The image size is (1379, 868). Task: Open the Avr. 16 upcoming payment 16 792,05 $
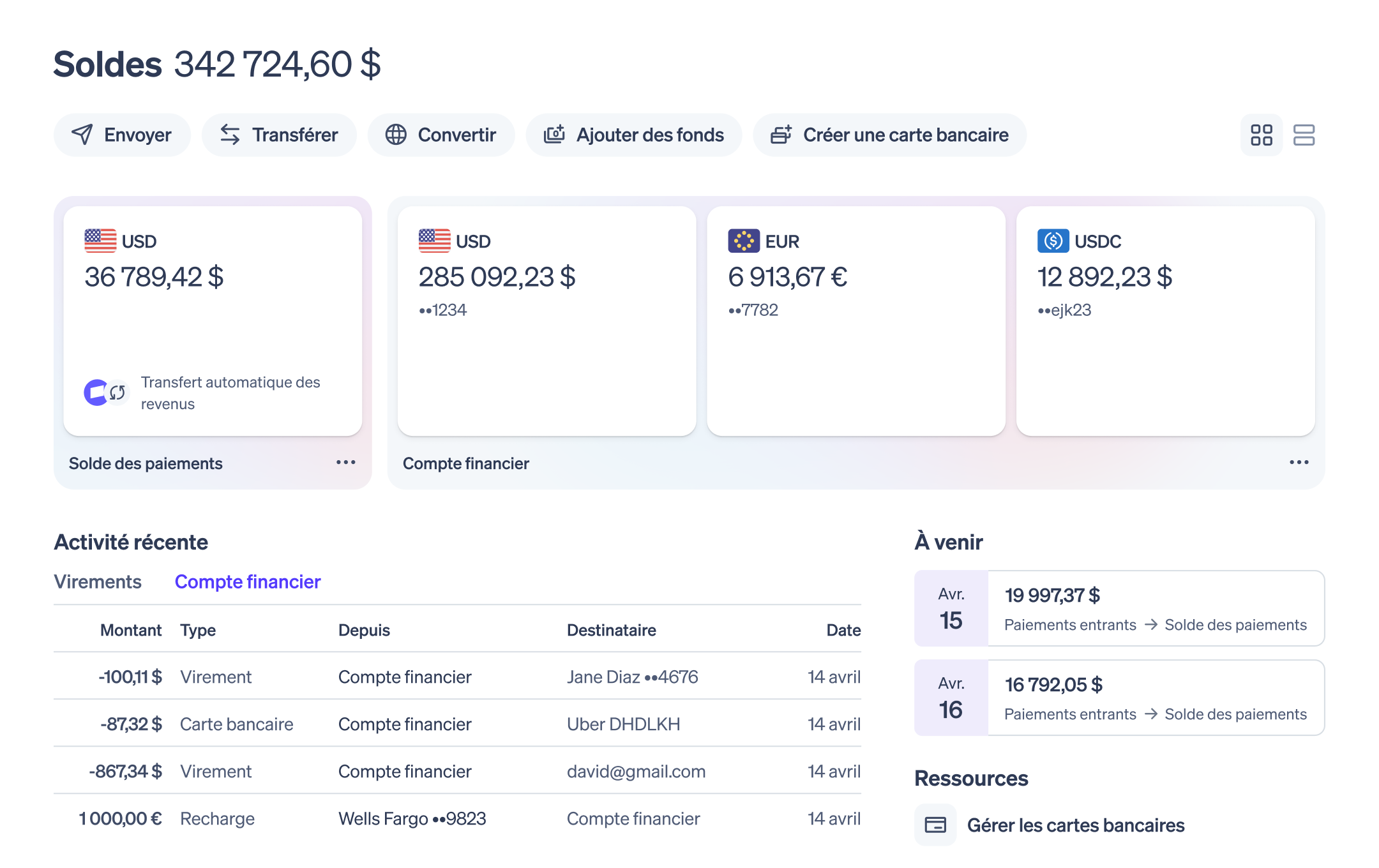click(x=1119, y=698)
